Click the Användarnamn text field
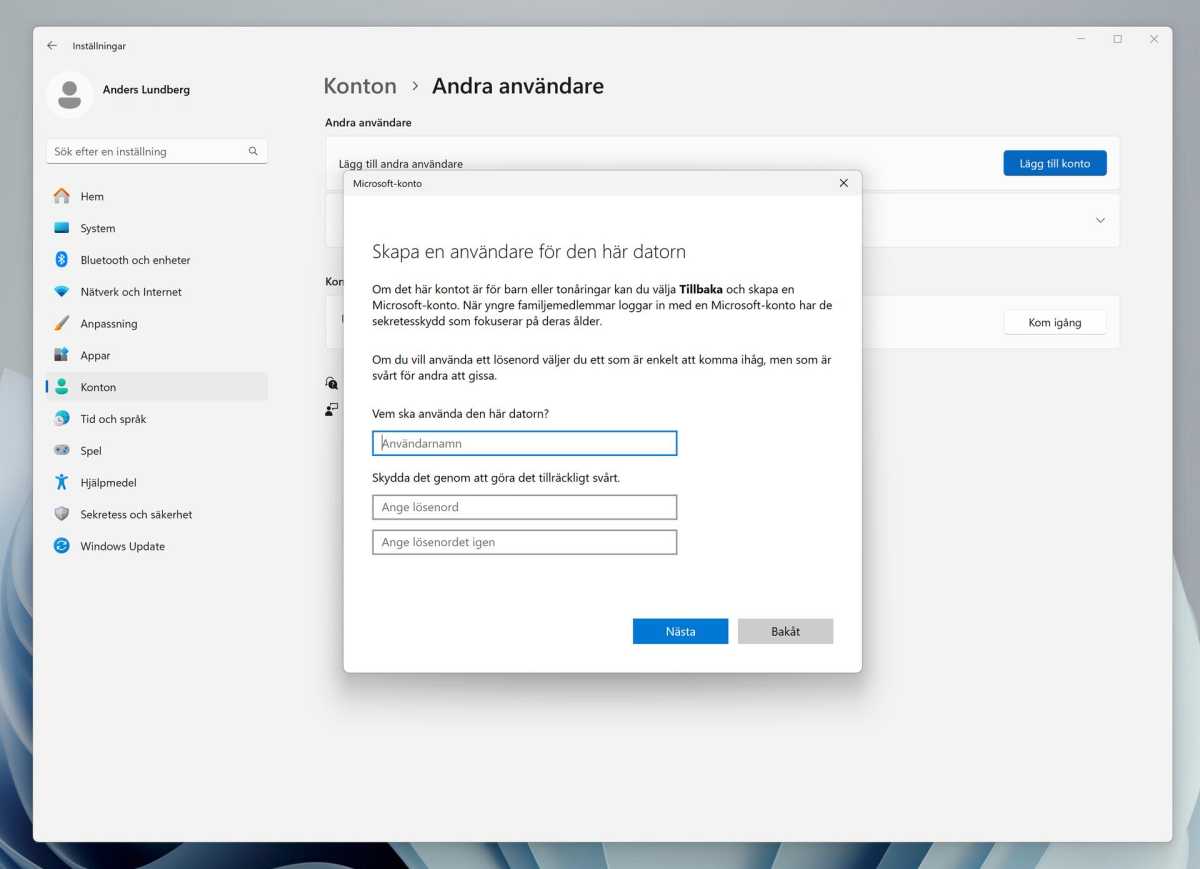 (524, 443)
